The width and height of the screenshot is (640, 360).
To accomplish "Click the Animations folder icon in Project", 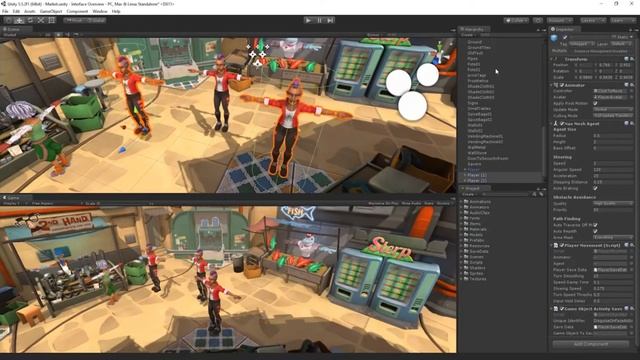I will pyautogui.click(x=466, y=202).
